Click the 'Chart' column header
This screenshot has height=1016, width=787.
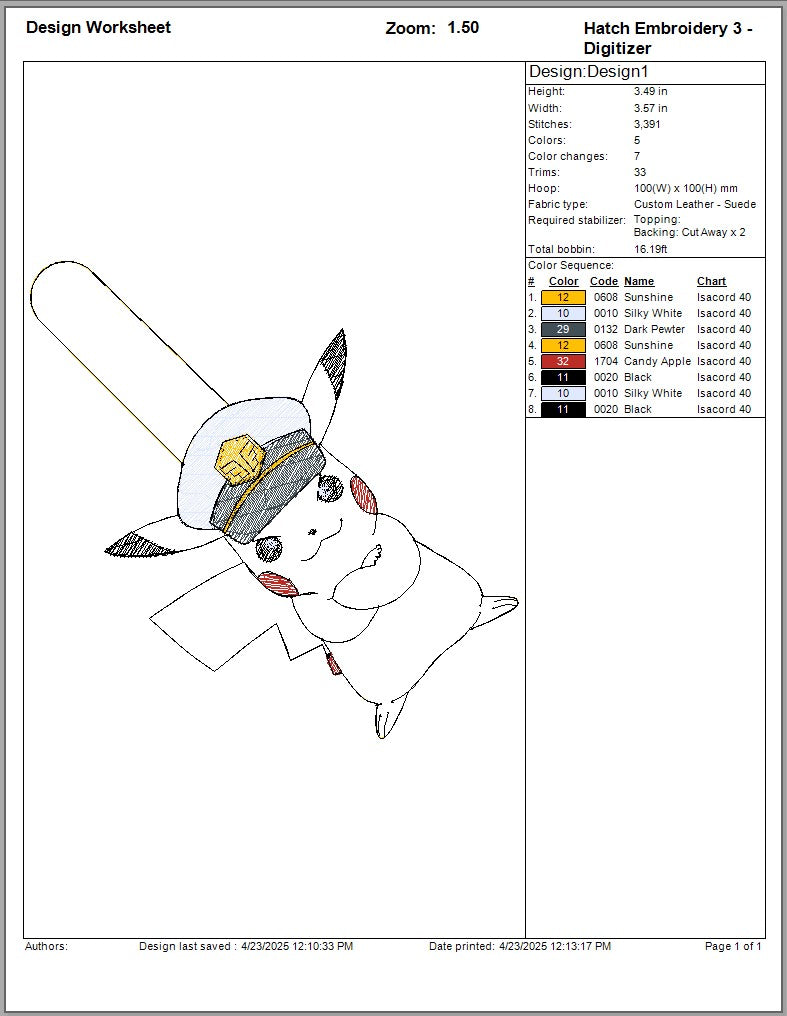click(711, 281)
